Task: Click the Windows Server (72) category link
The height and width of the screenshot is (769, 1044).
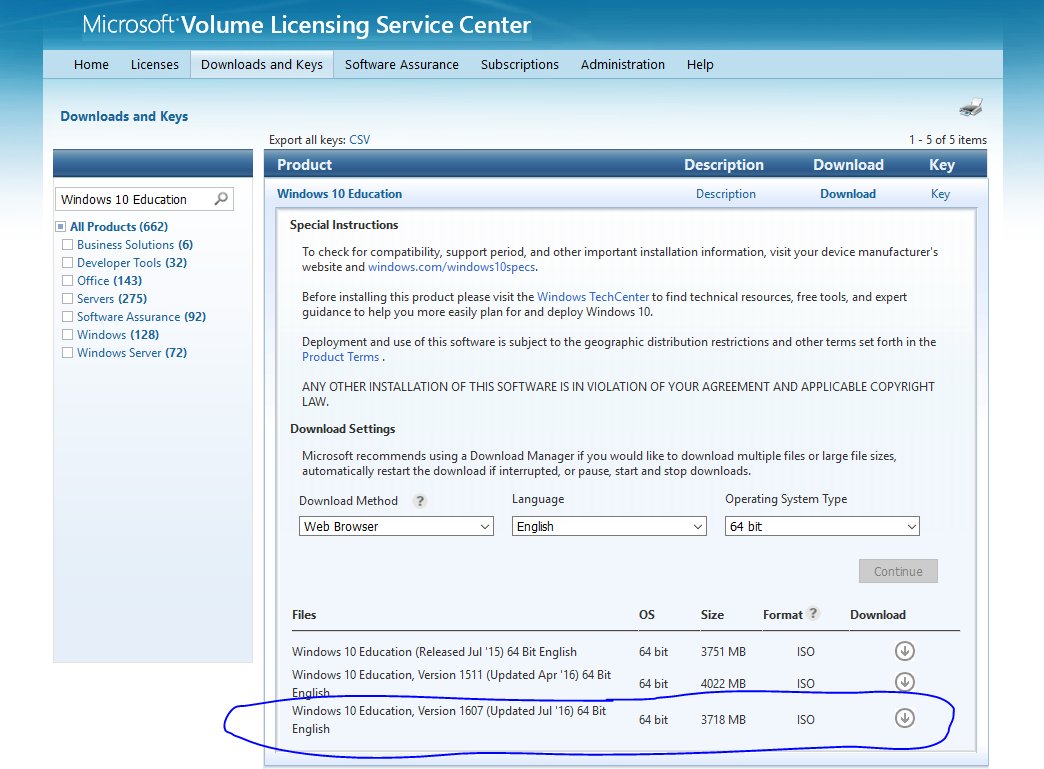Action: (x=132, y=352)
